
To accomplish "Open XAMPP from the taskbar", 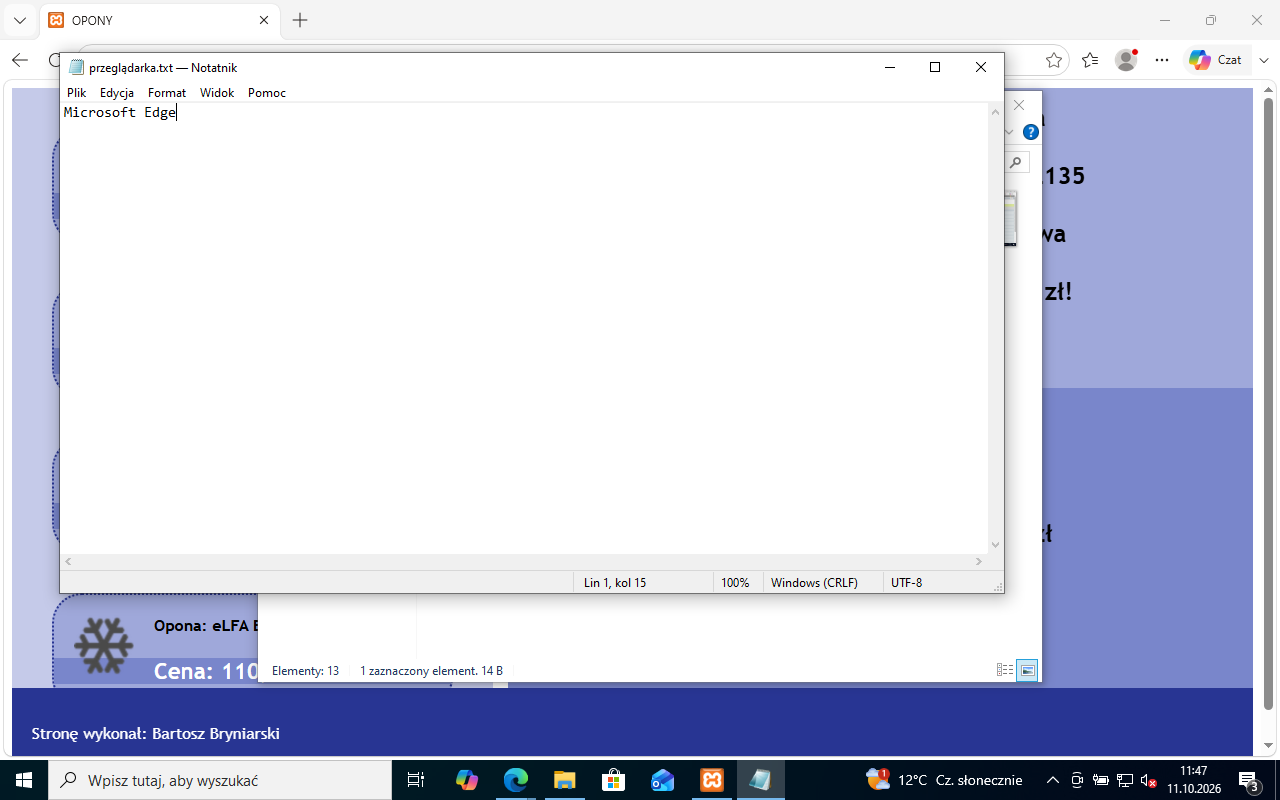I will tap(712, 780).
